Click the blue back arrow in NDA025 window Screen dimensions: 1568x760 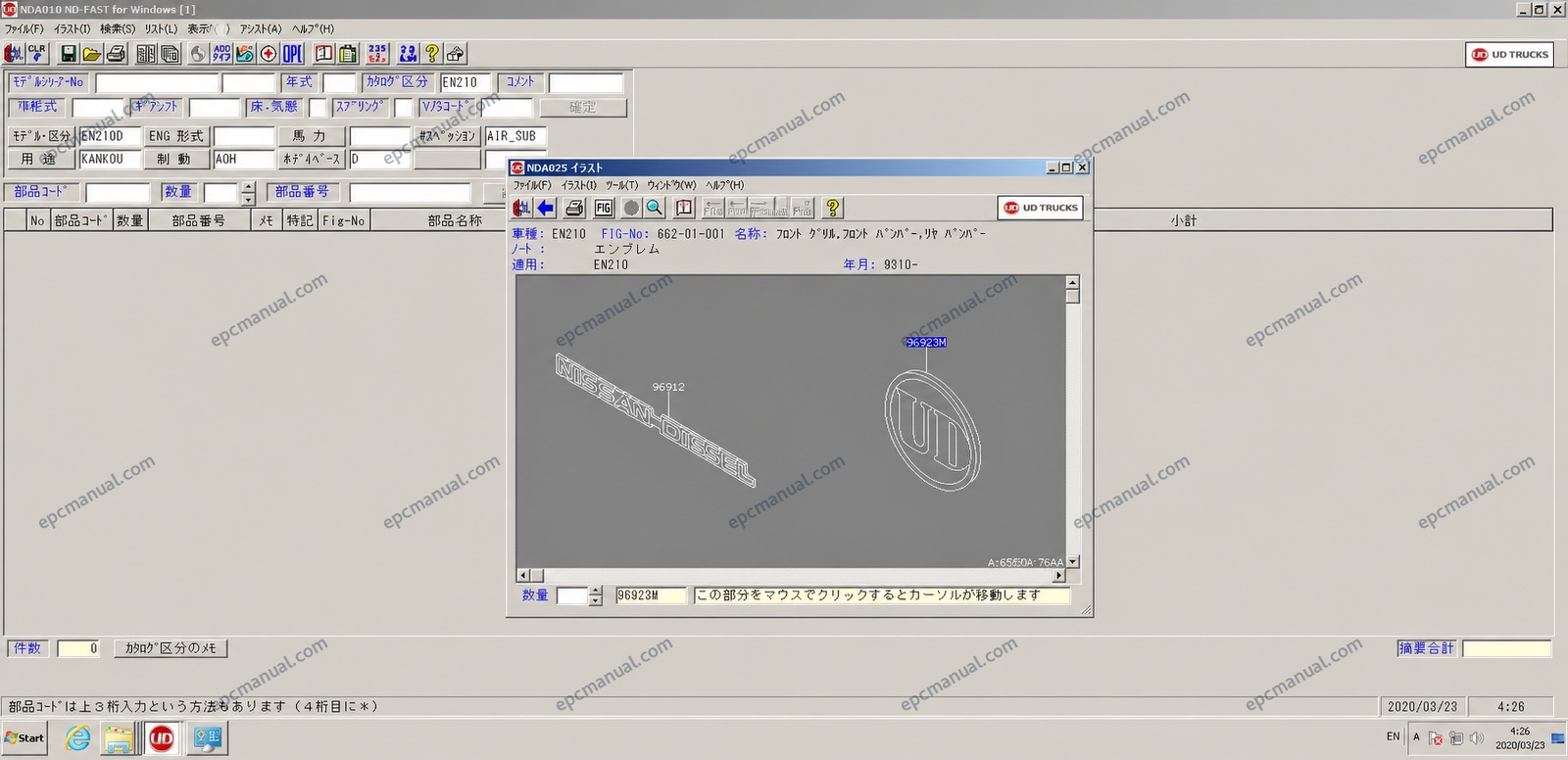pyautogui.click(x=546, y=208)
